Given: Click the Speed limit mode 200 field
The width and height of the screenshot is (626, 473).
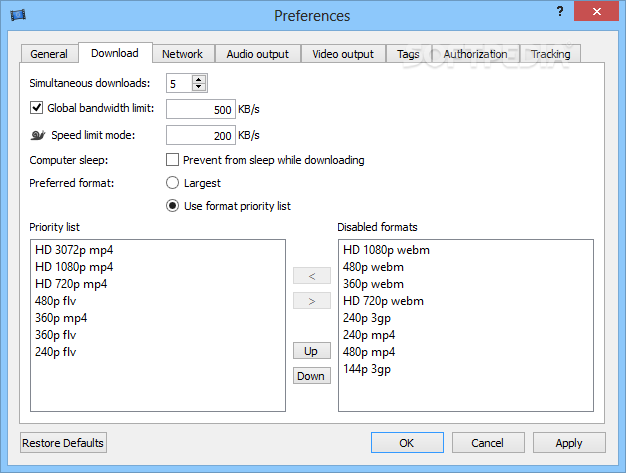Looking at the screenshot, I should click(200, 135).
